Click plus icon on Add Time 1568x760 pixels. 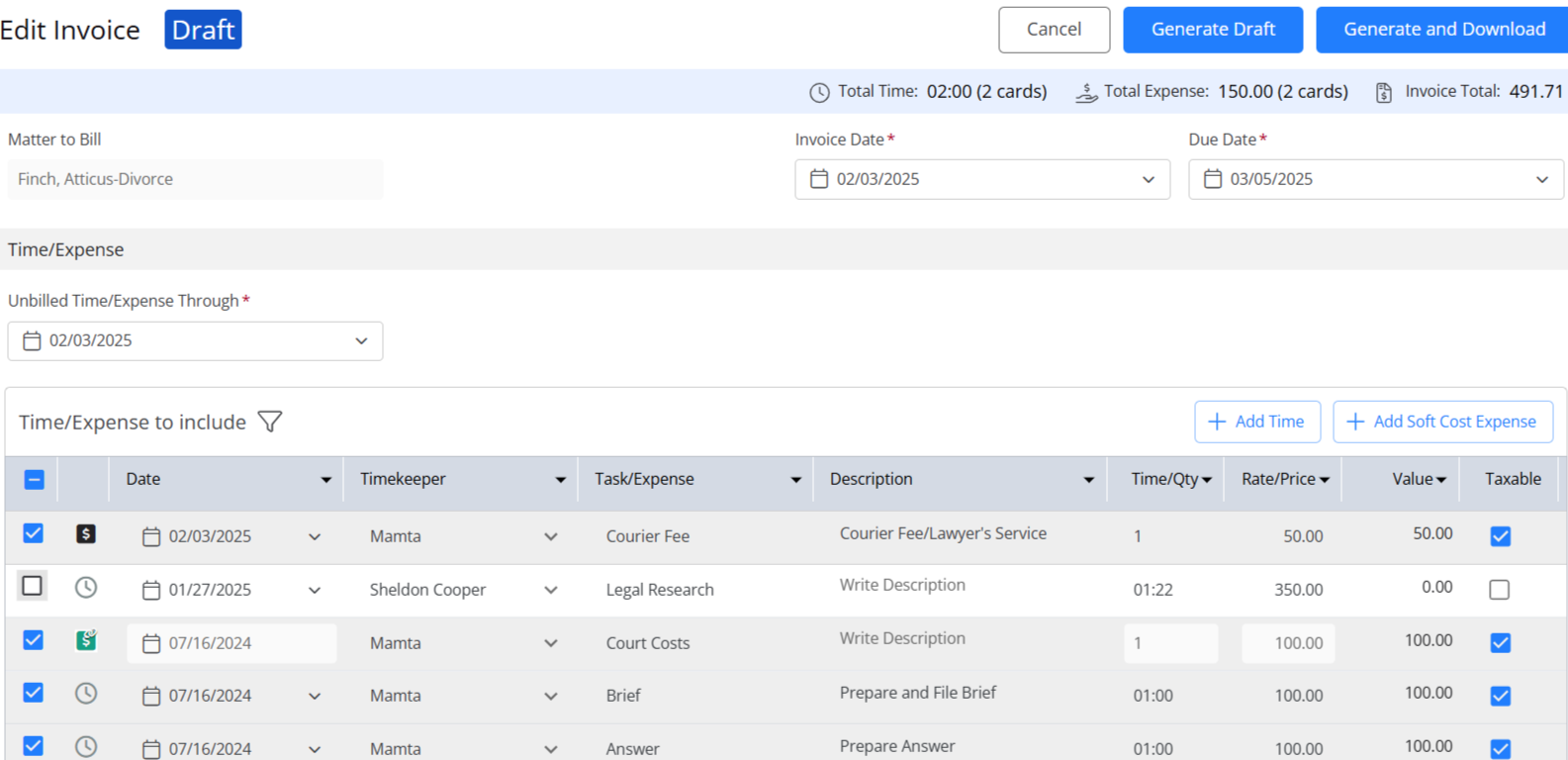1218,422
